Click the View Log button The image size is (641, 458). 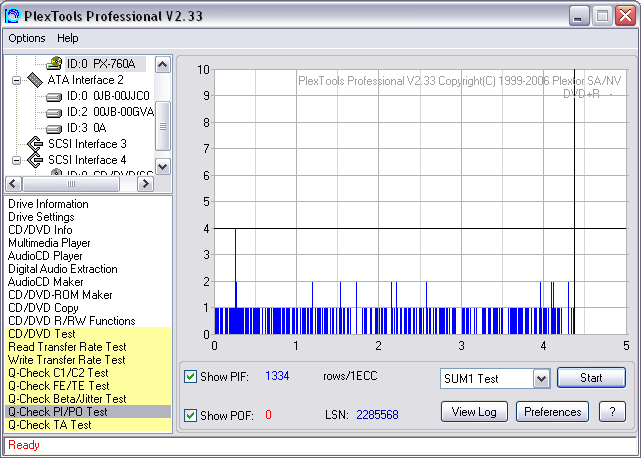point(474,412)
